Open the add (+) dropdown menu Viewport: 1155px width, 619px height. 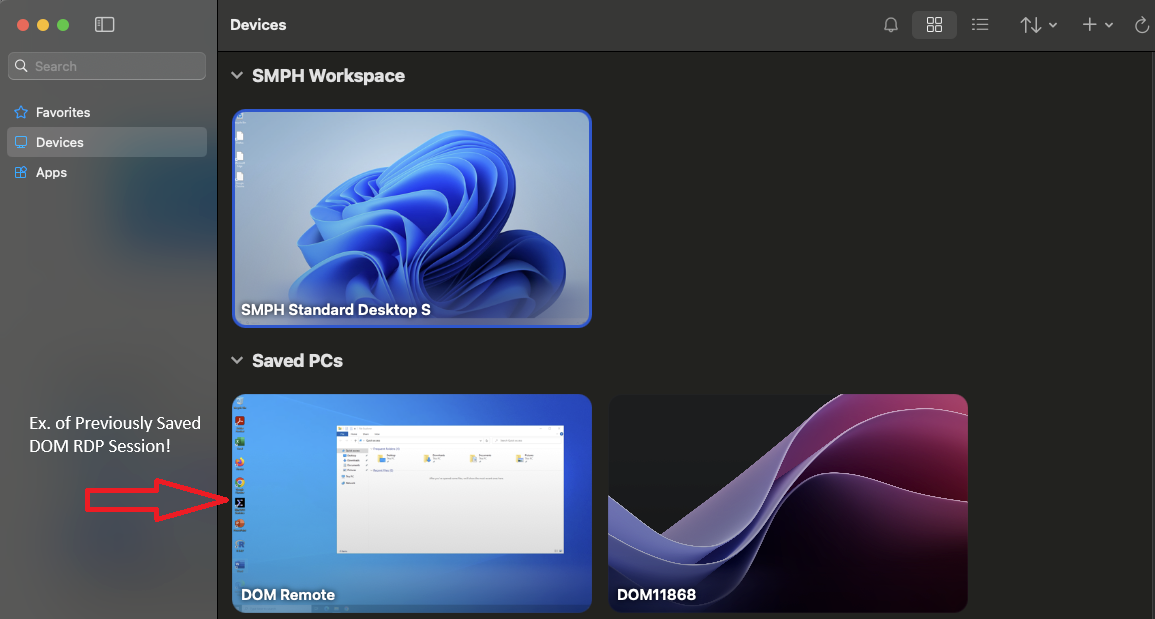(x=1097, y=25)
